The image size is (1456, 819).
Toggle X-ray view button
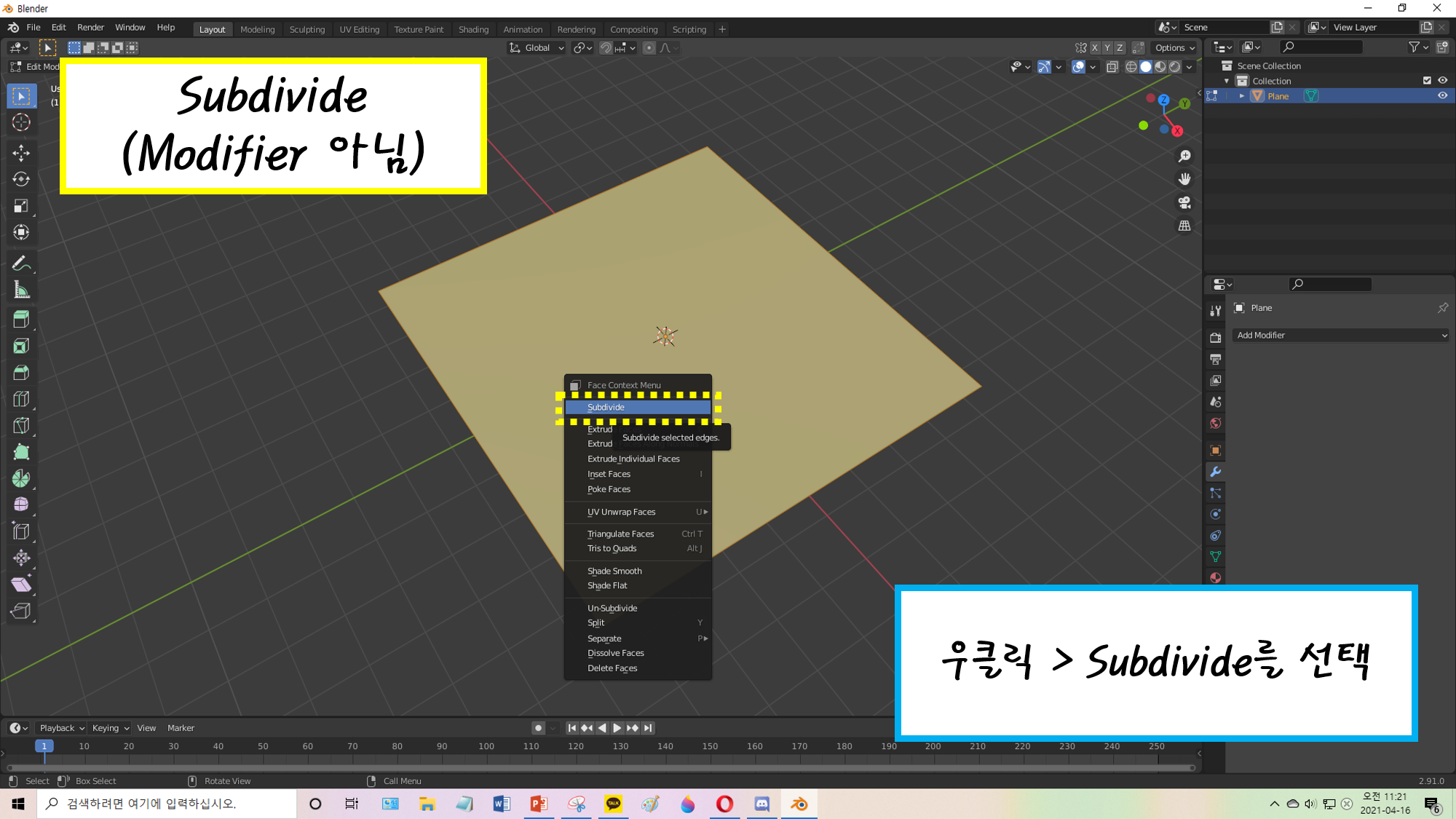tap(1112, 67)
